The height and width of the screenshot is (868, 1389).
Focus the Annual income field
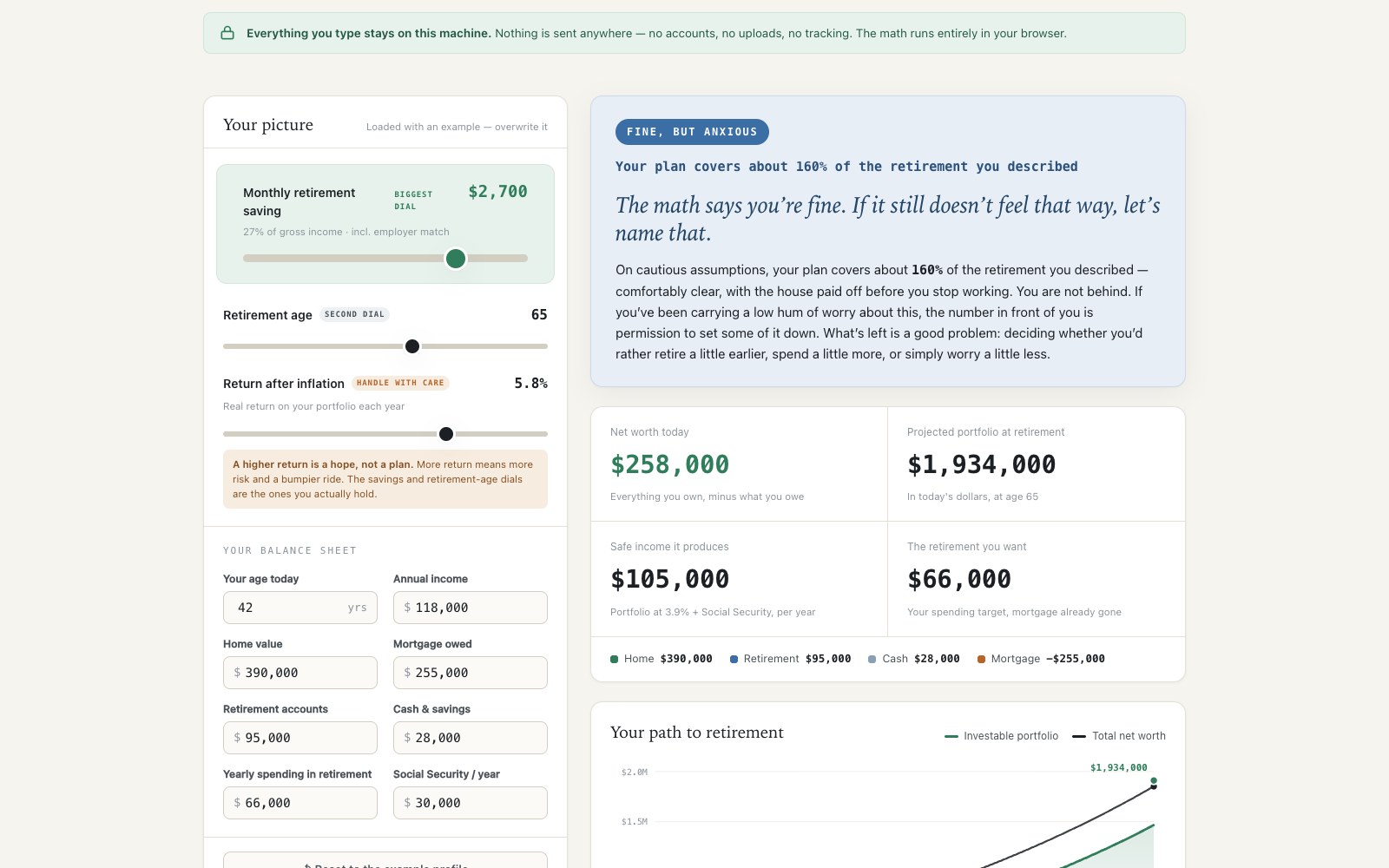click(x=471, y=608)
